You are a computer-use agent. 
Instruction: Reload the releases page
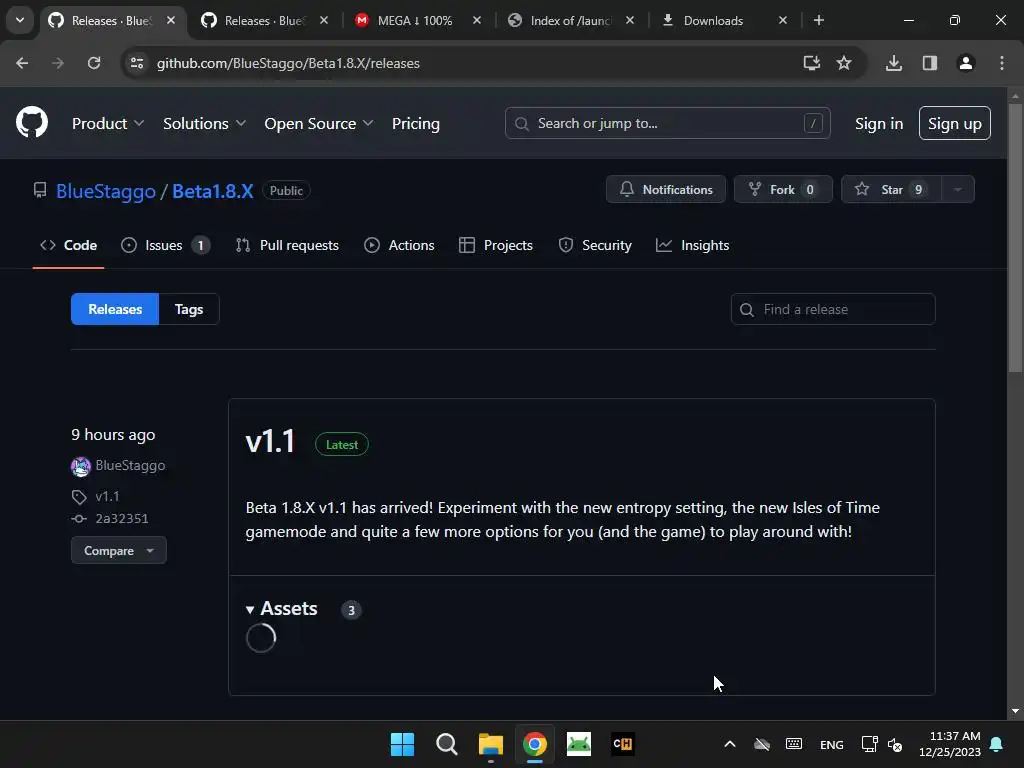[94, 63]
